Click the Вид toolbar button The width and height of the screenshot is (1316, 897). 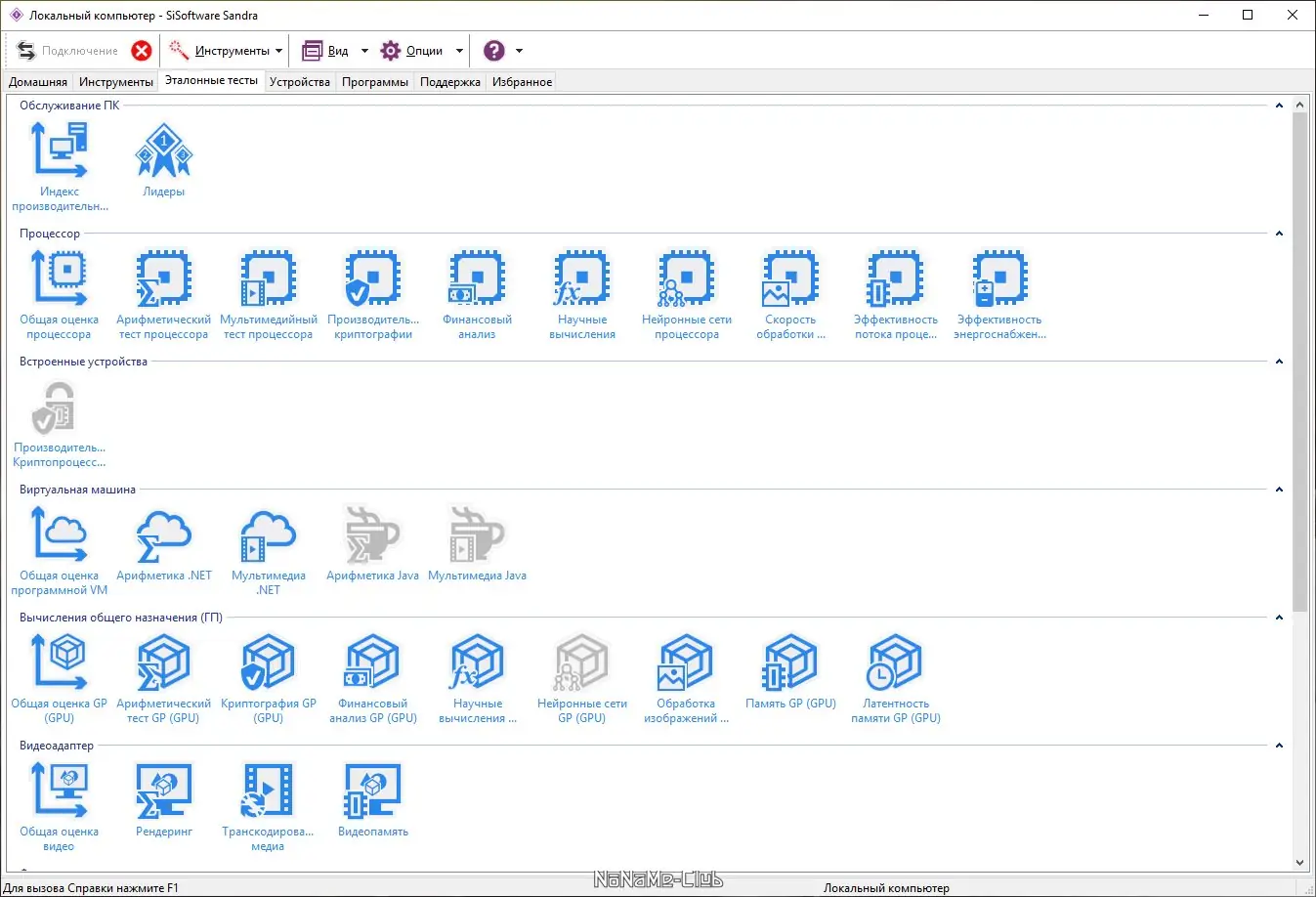(x=326, y=51)
